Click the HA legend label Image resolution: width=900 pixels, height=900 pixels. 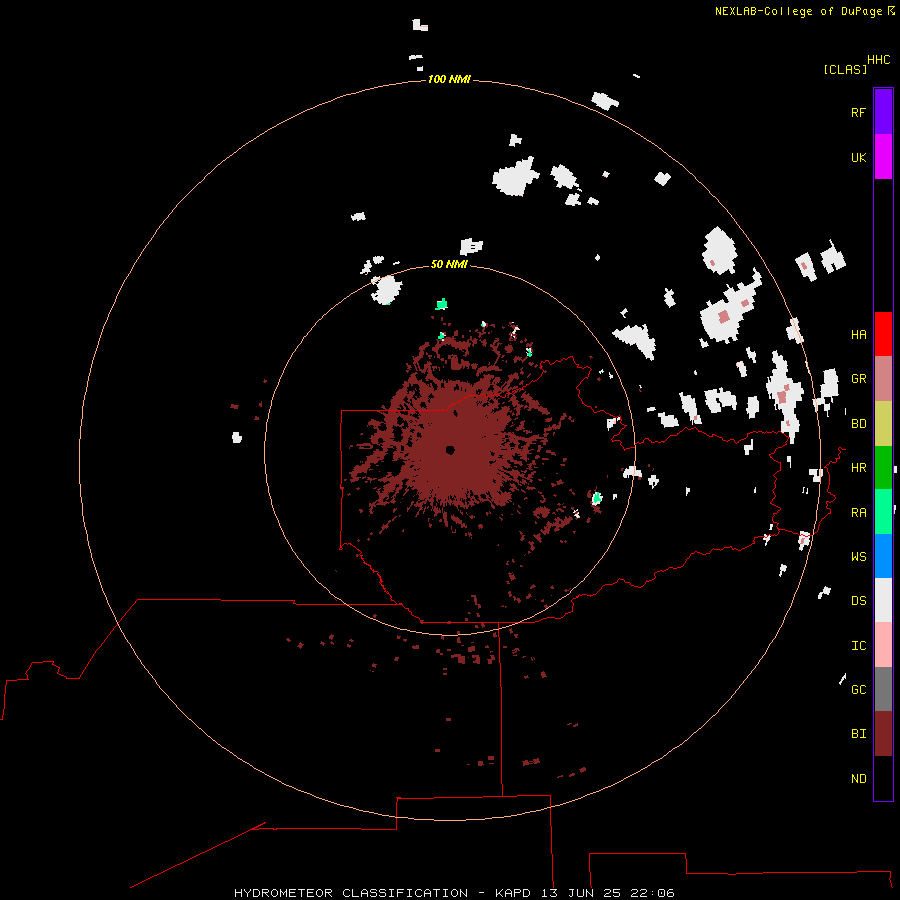click(x=858, y=335)
